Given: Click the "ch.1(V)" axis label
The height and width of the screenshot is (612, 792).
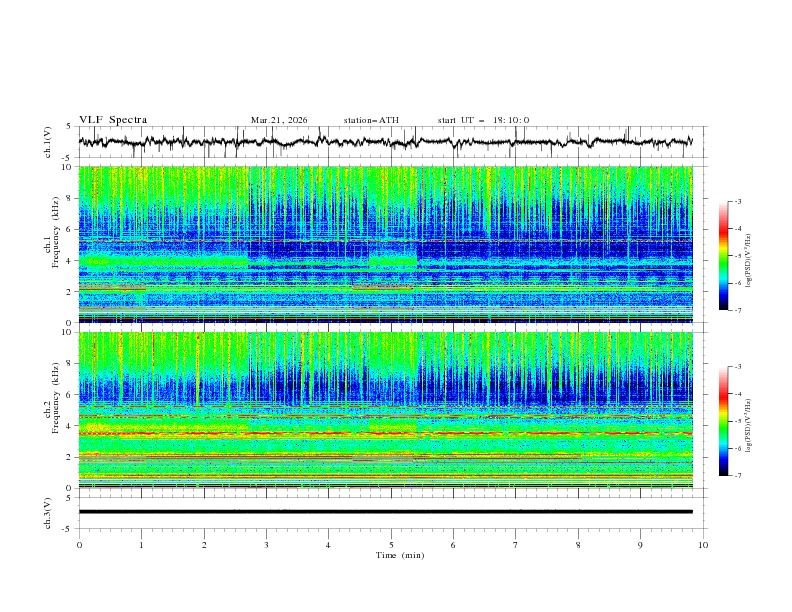Looking at the screenshot, I should click(x=48, y=142).
